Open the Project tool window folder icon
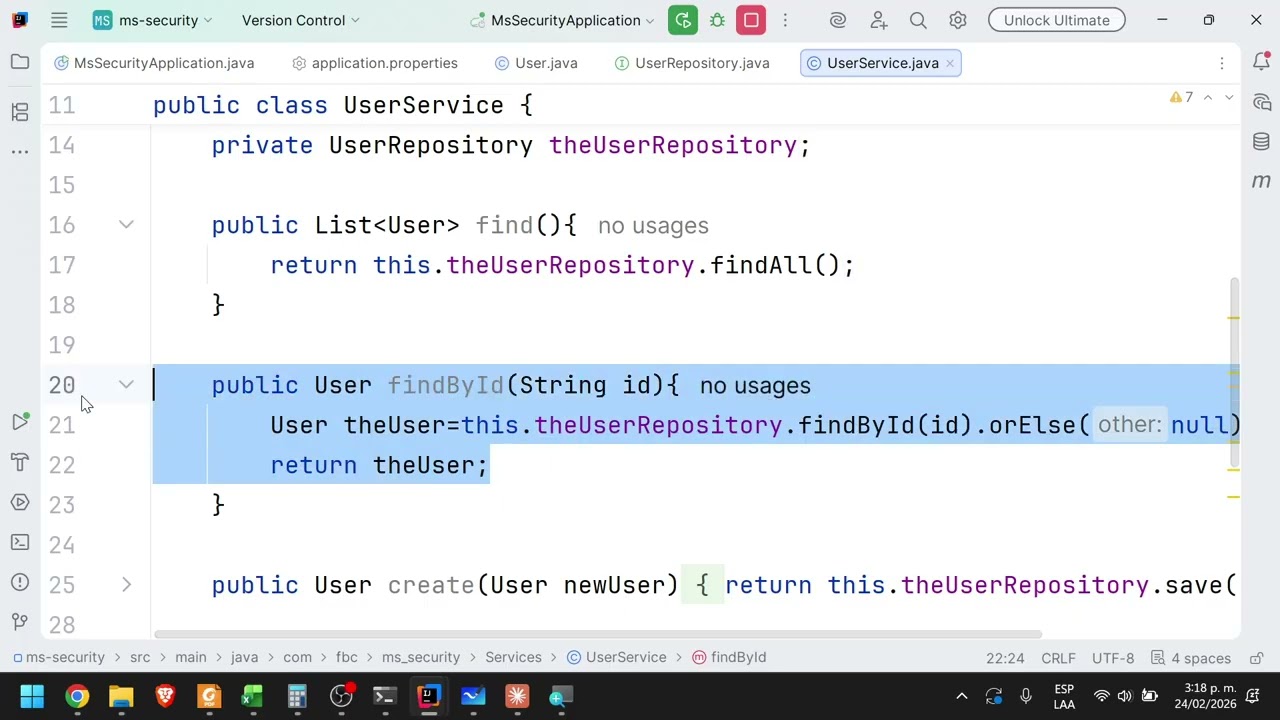Screen dimensions: 1280x720 (x=20, y=63)
